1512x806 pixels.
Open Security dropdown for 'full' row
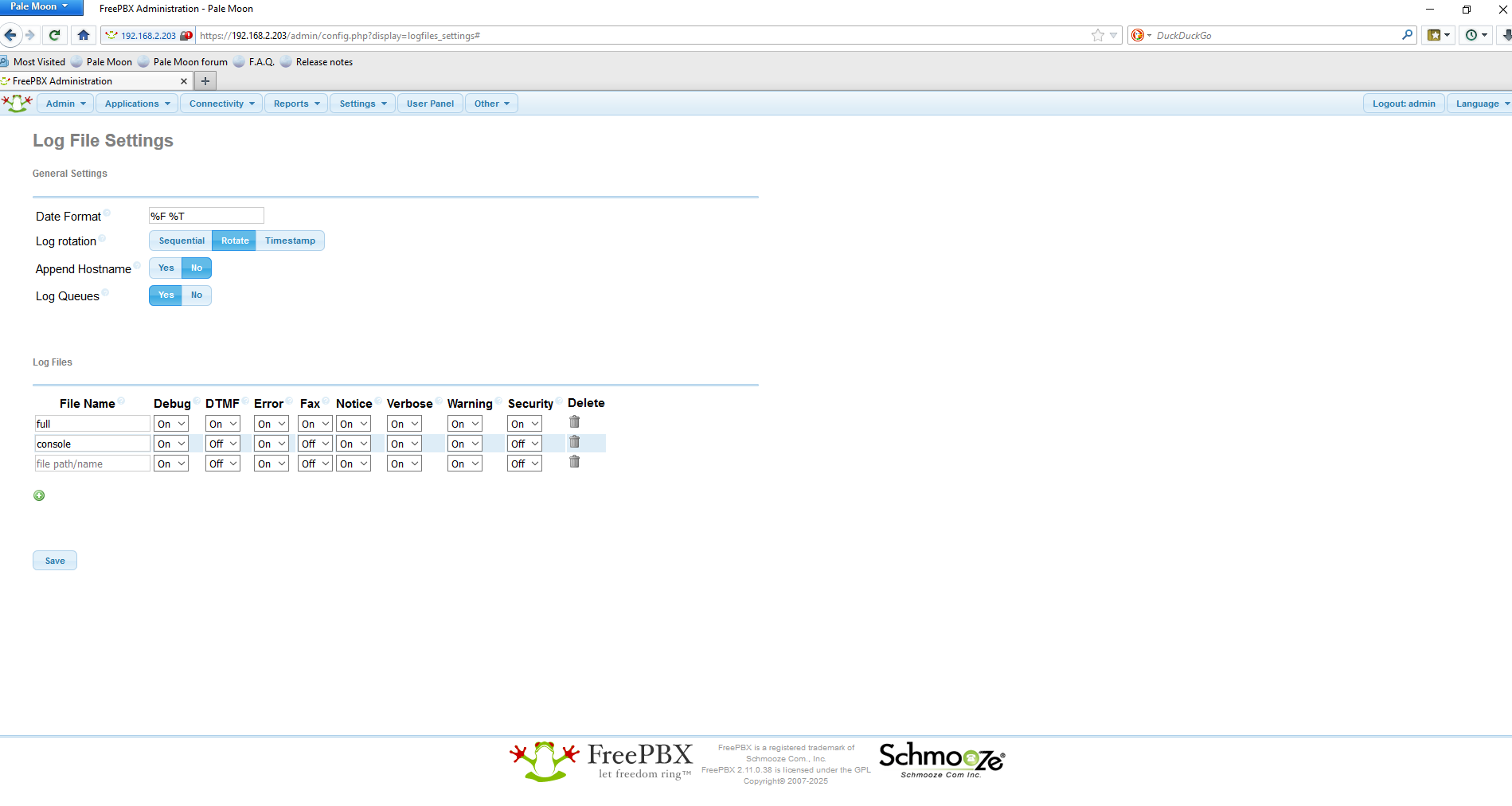pyautogui.click(x=525, y=424)
